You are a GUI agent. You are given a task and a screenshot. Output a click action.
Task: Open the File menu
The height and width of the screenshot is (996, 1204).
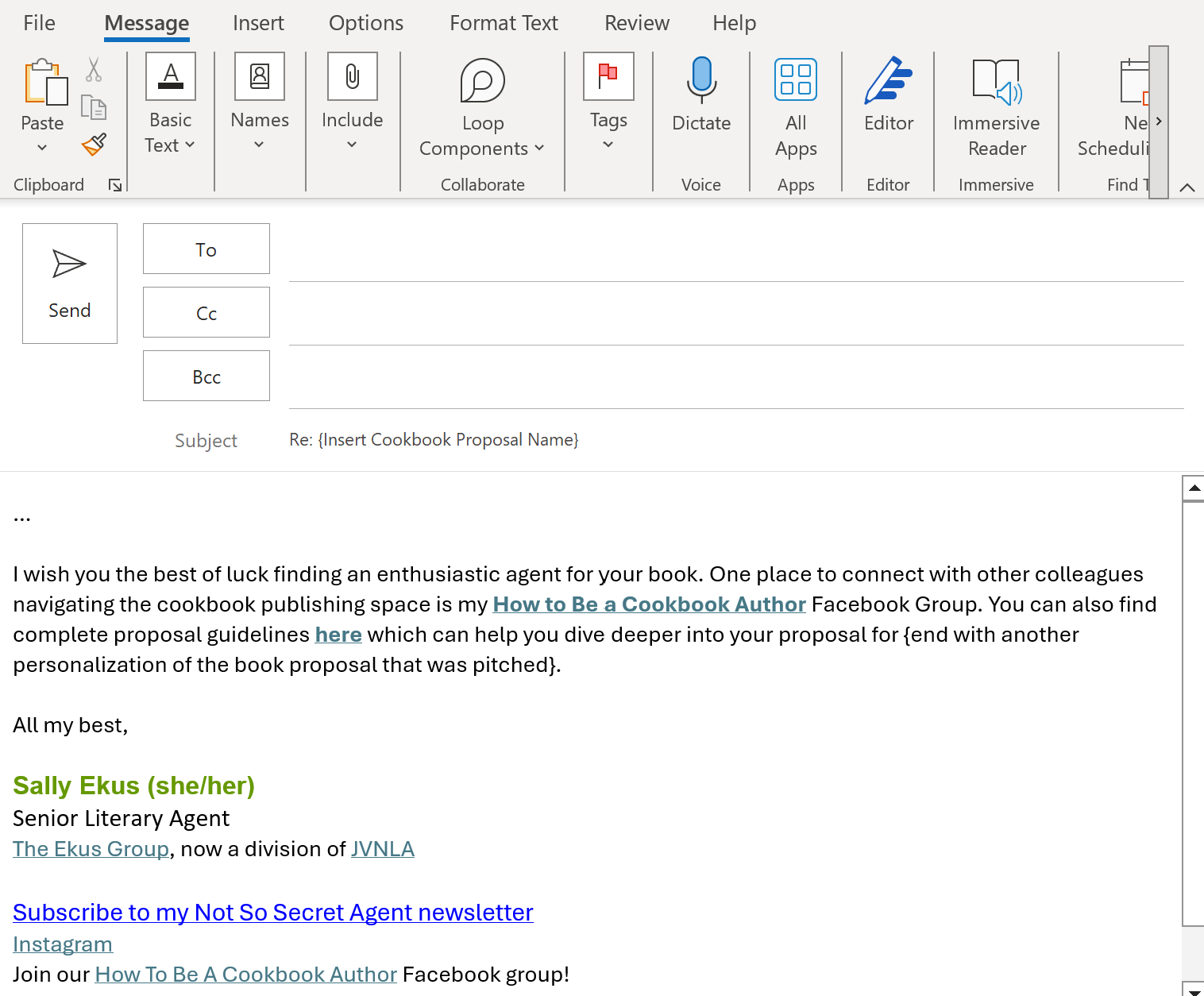40,23
